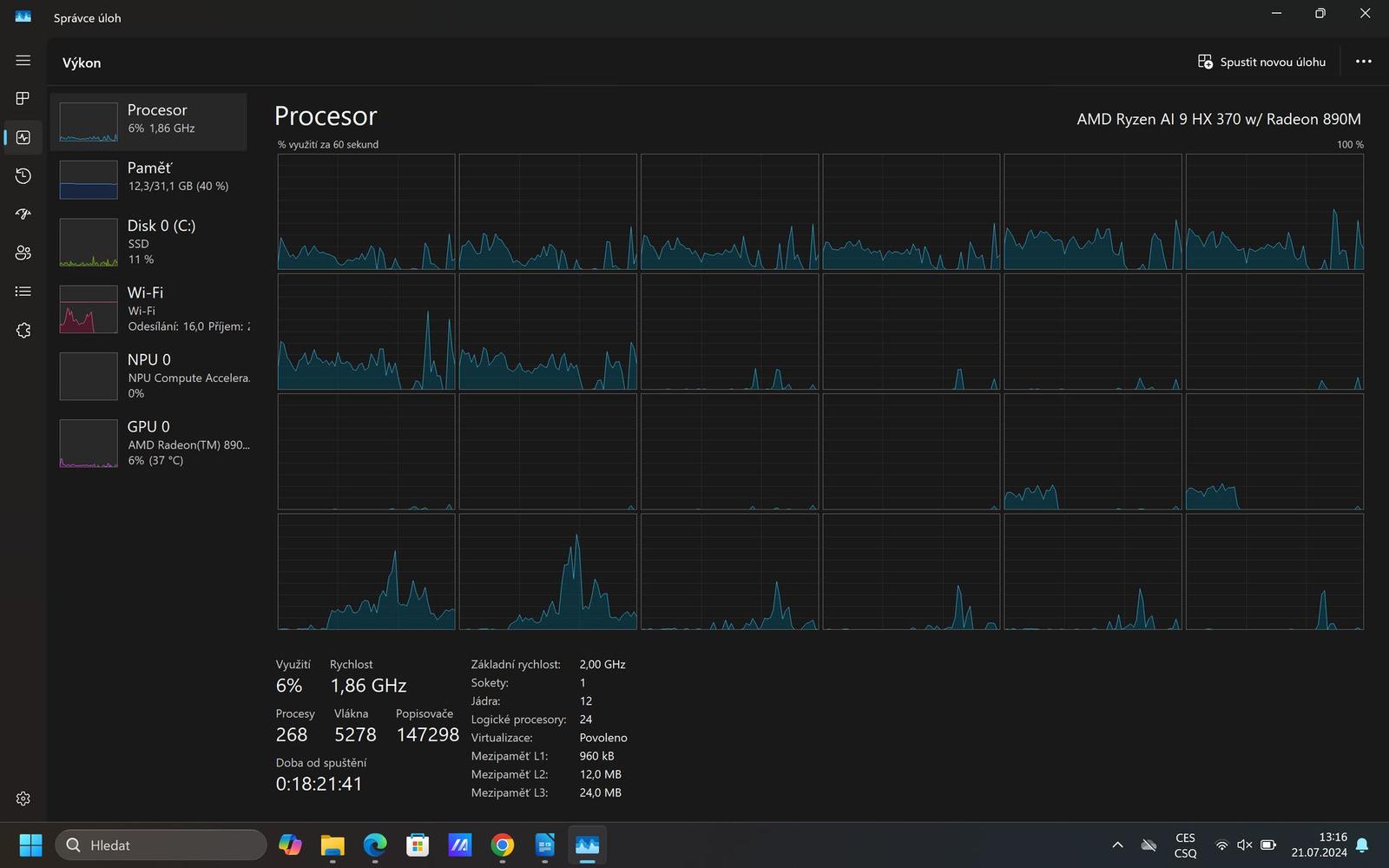1389x868 pixels.
Task: Click the Task Manager taskbar icon
Action: (x=588, y=845)
